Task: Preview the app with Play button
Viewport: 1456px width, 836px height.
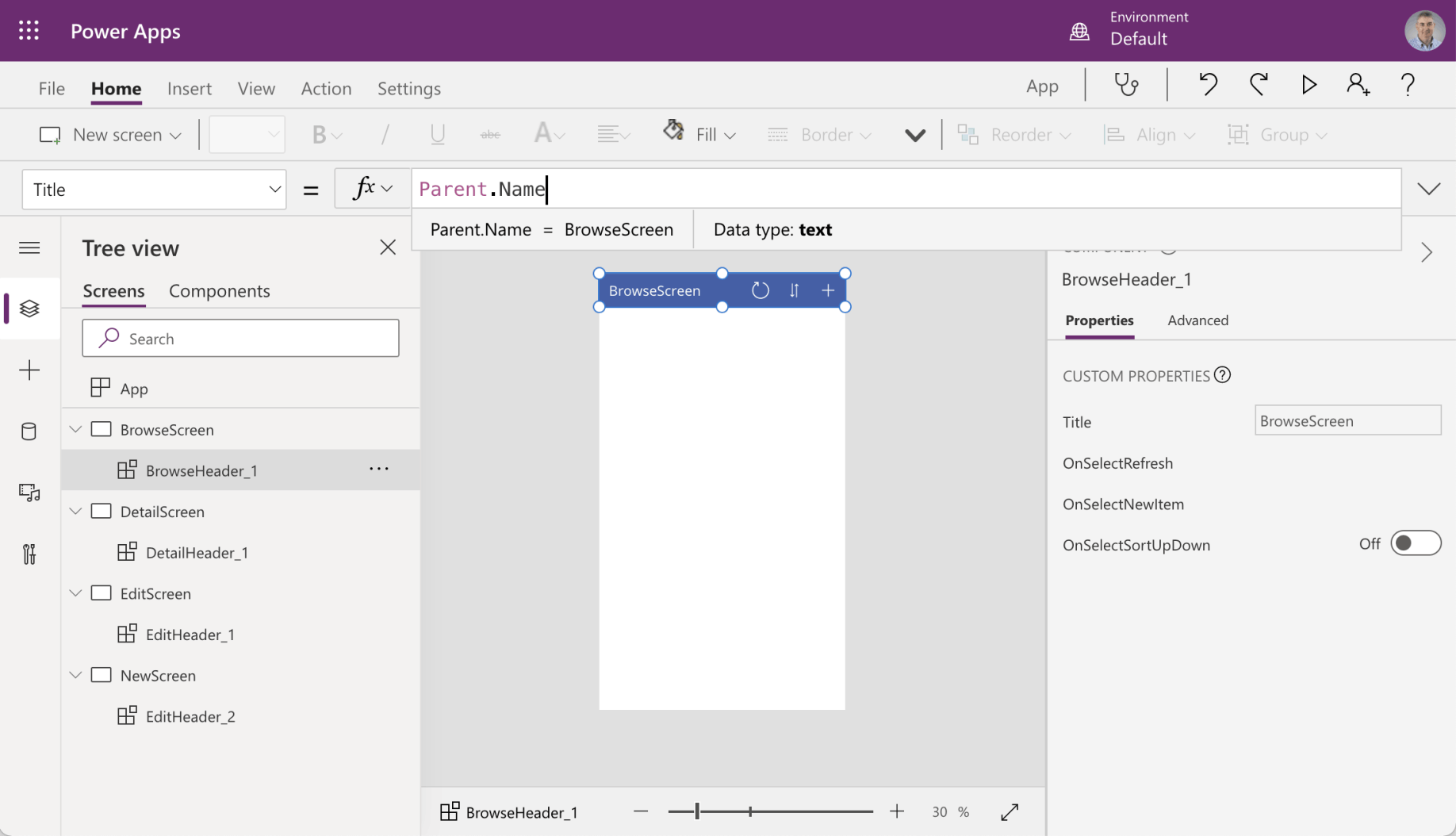Action: coord(1308,85)
